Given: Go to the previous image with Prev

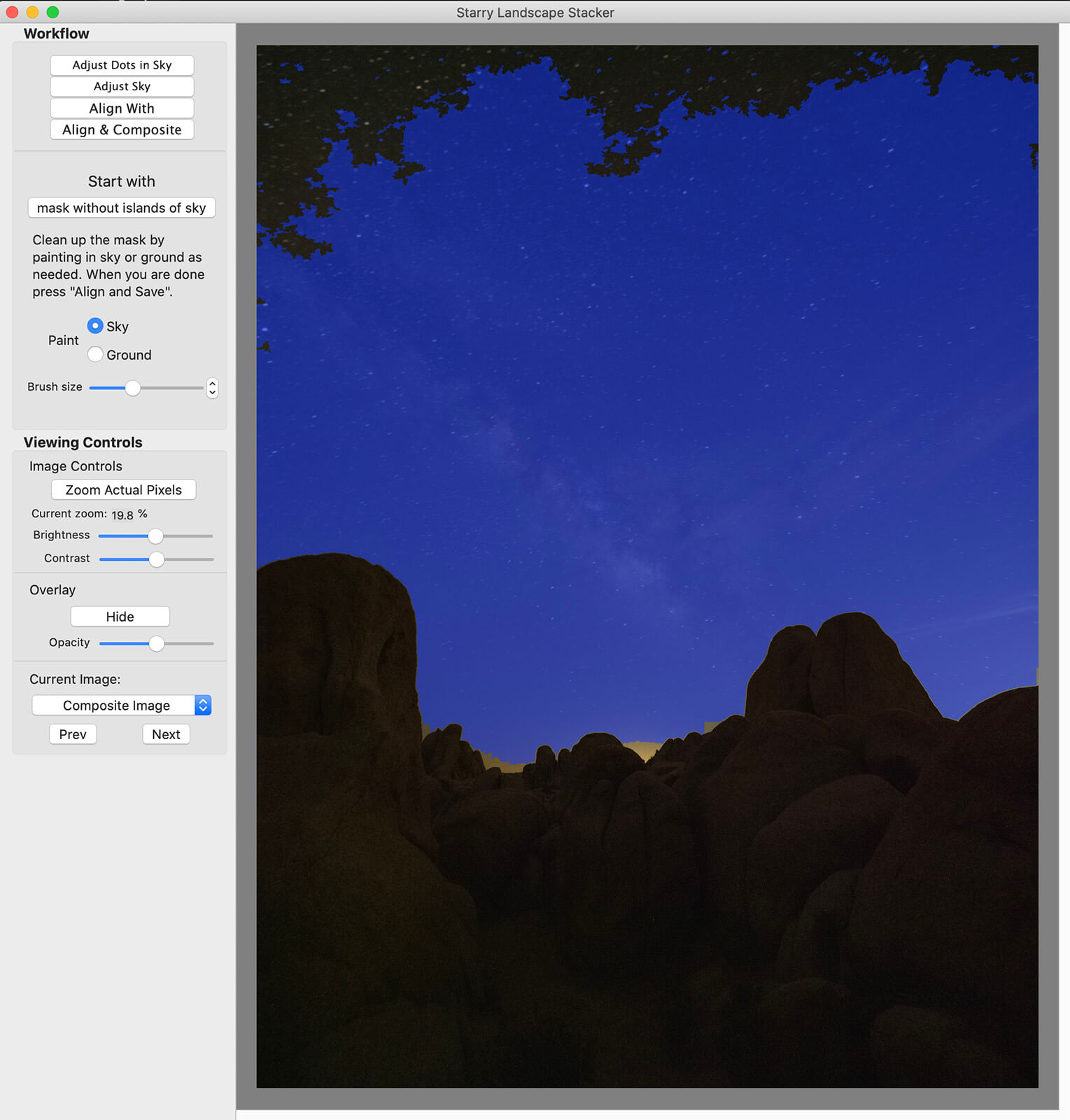Looking at the screenshot, I should pos(73,734).
